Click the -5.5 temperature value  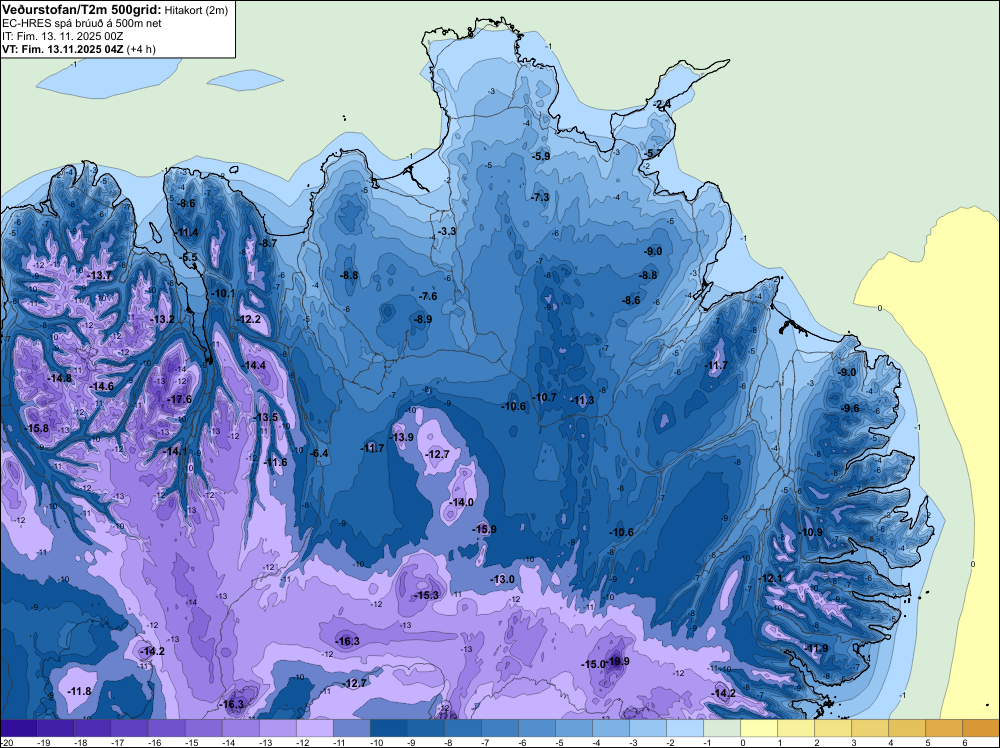point(190,258)
